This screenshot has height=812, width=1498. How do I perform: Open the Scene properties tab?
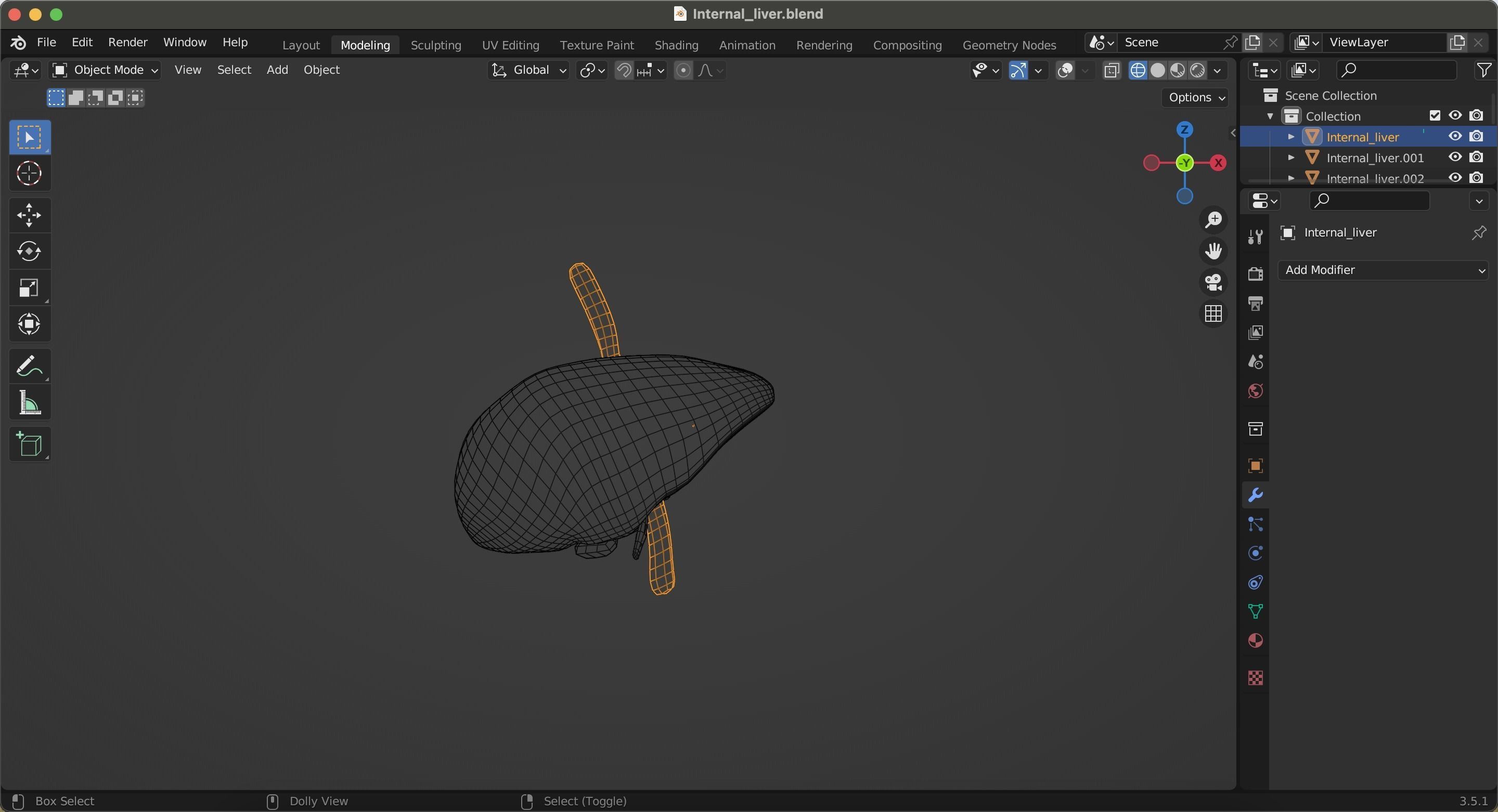point(1255,361)
